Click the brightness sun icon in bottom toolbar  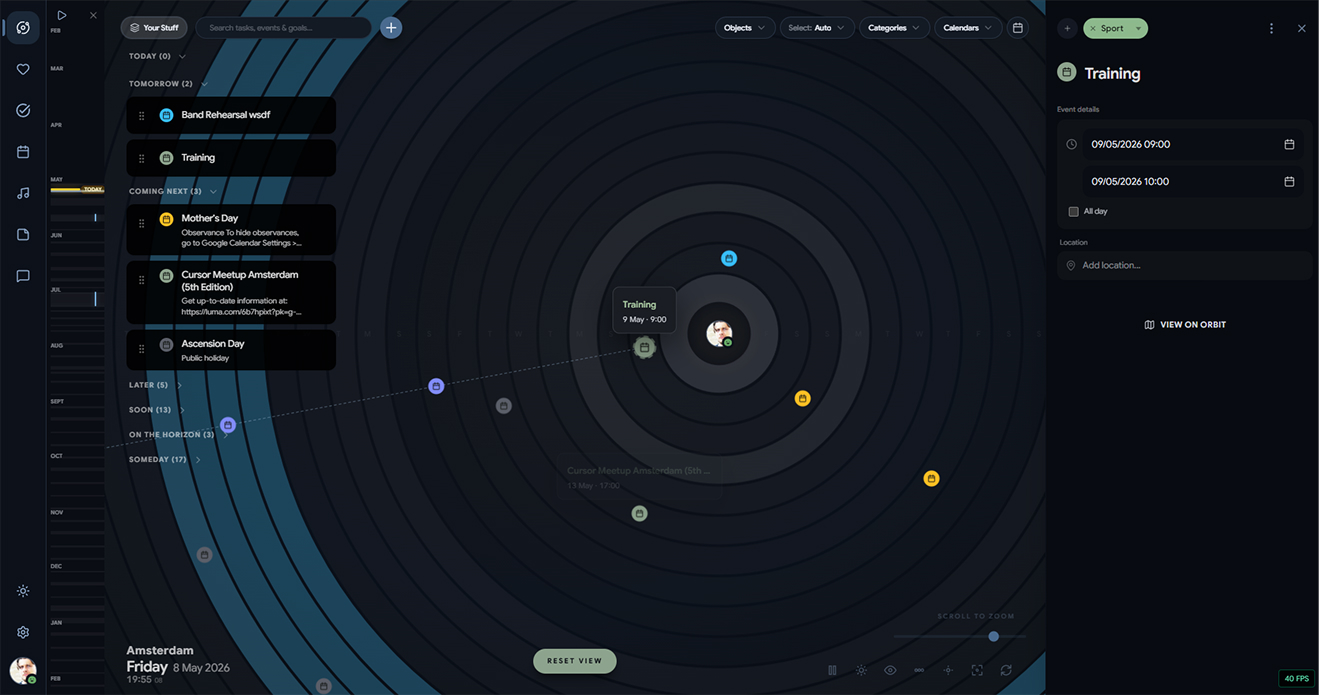[x=861, y=670]
